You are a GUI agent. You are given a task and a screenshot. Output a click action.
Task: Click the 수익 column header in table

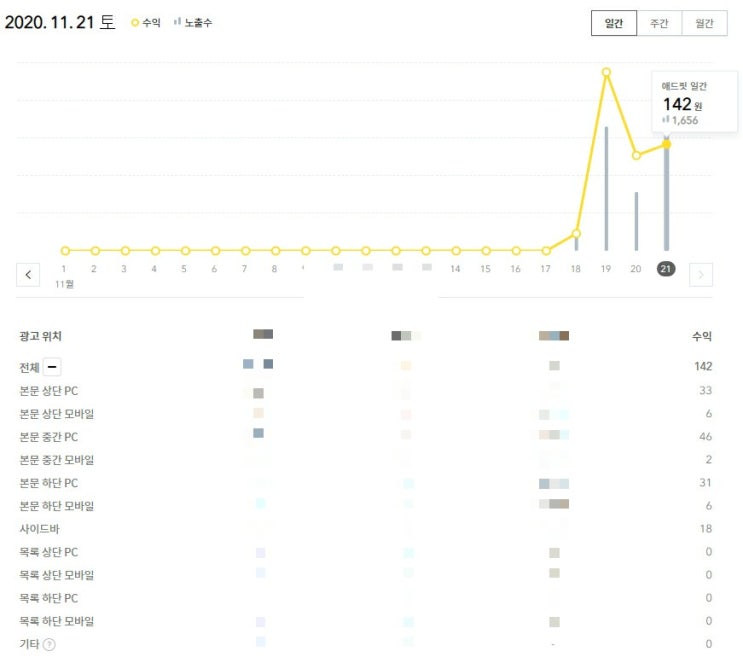click(702, 336)
